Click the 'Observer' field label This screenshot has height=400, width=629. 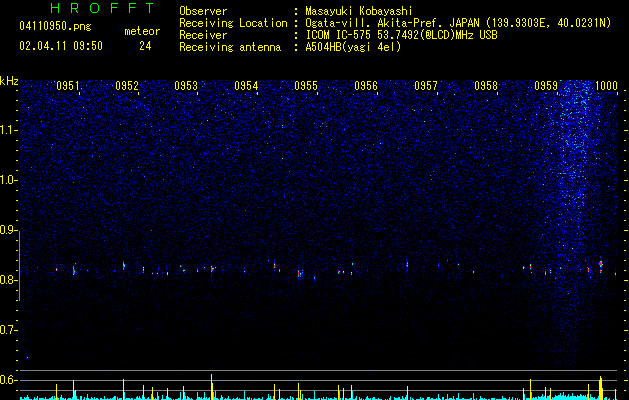click(203, 11)
